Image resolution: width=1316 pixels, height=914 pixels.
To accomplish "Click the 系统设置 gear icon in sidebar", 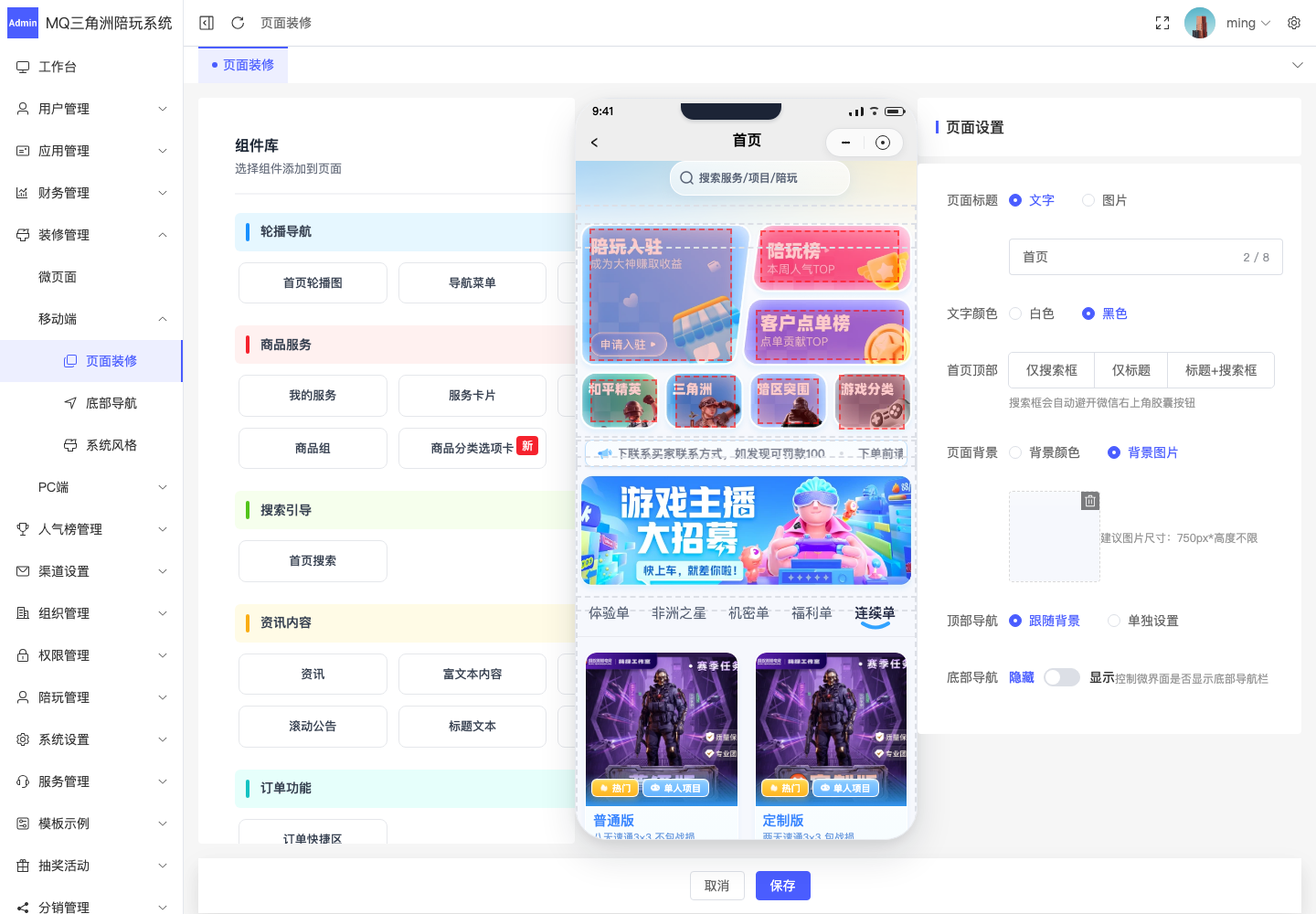I will pos(23,739).
